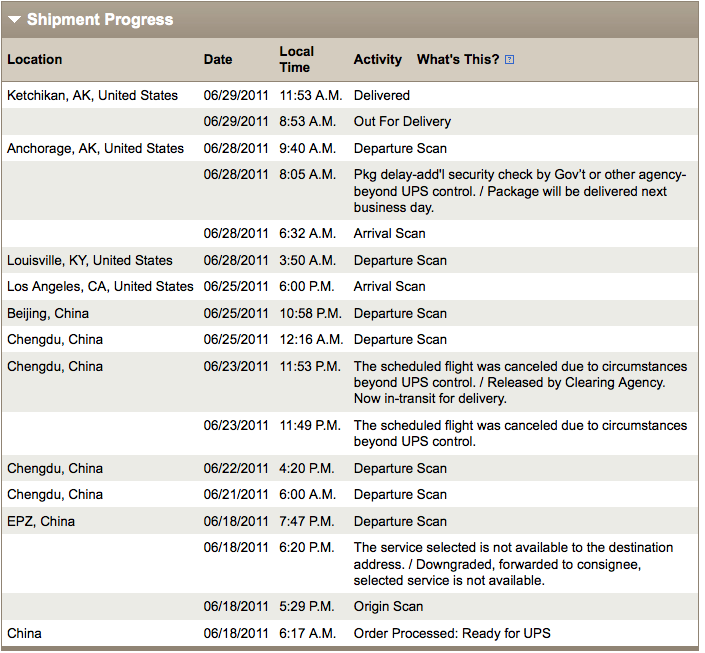Select date 06/21/2011 in the Chengdu row
The width and height of the screenshot is (705, 653).
[x=236, y=495]
